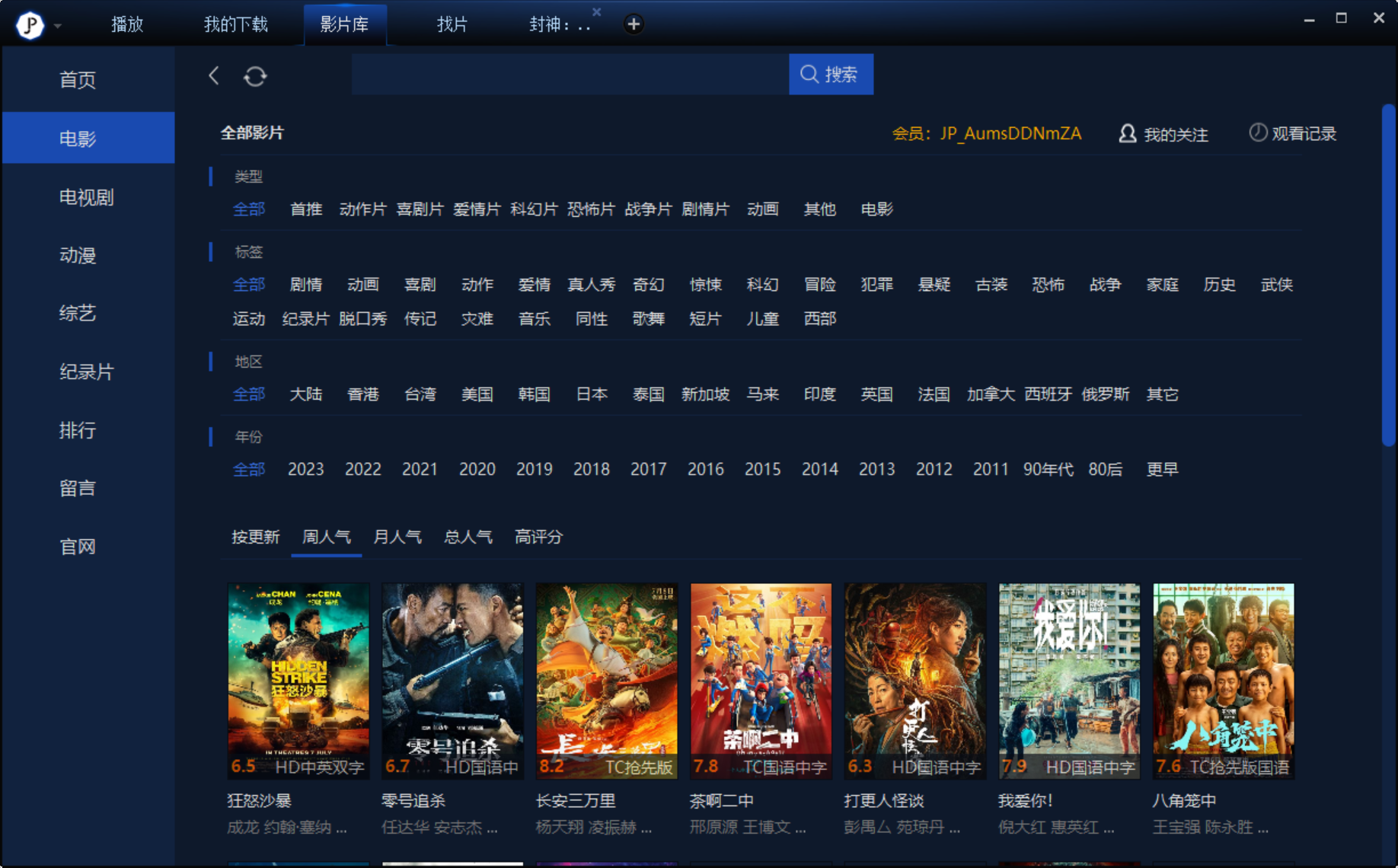1398x868 pixels.
Task: Filter type by 动作片
Action: pyautogui.click(x=363, y=209)
